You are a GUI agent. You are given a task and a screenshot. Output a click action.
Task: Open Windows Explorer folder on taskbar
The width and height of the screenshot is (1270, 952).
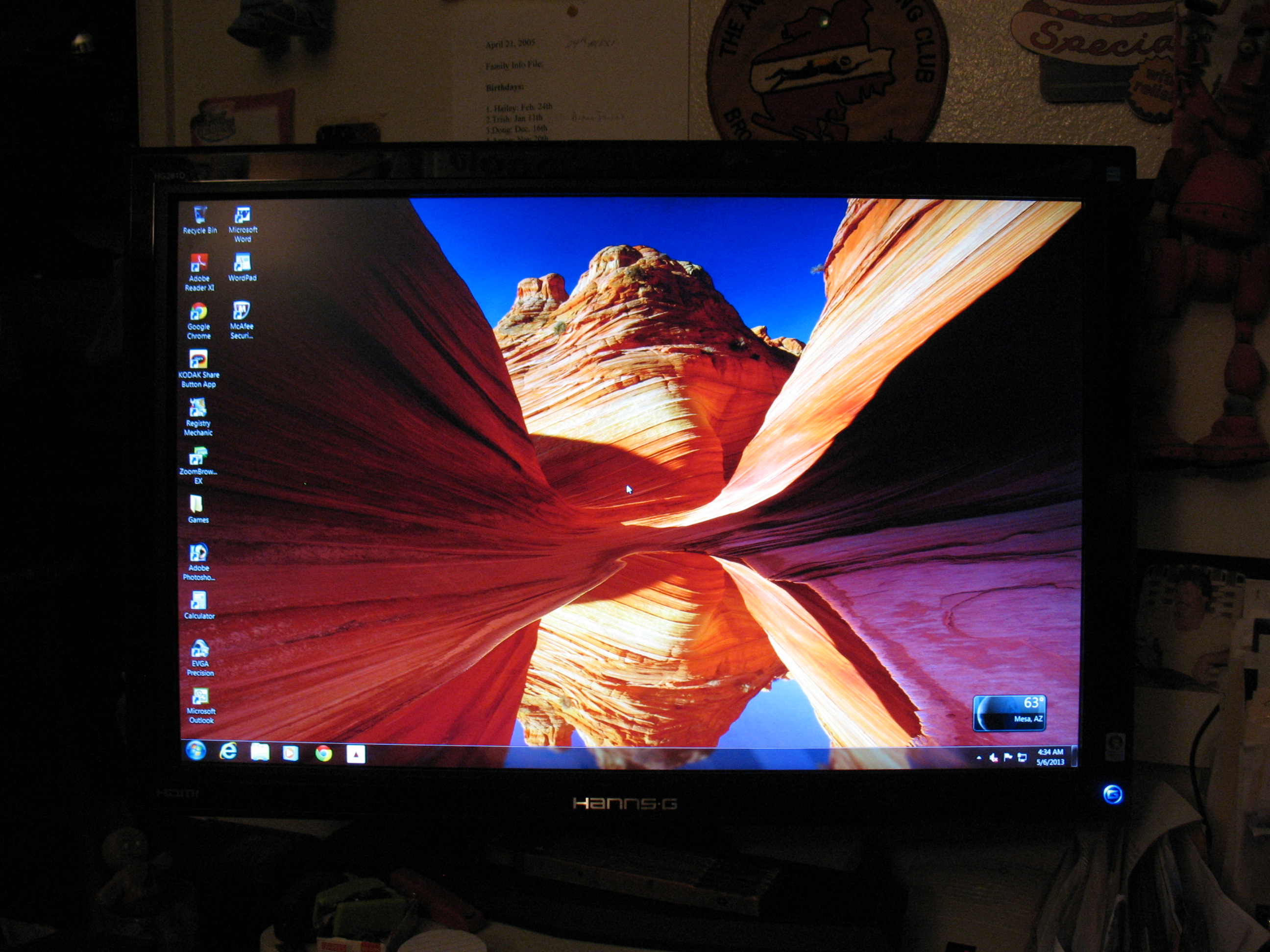pos(260,752)
